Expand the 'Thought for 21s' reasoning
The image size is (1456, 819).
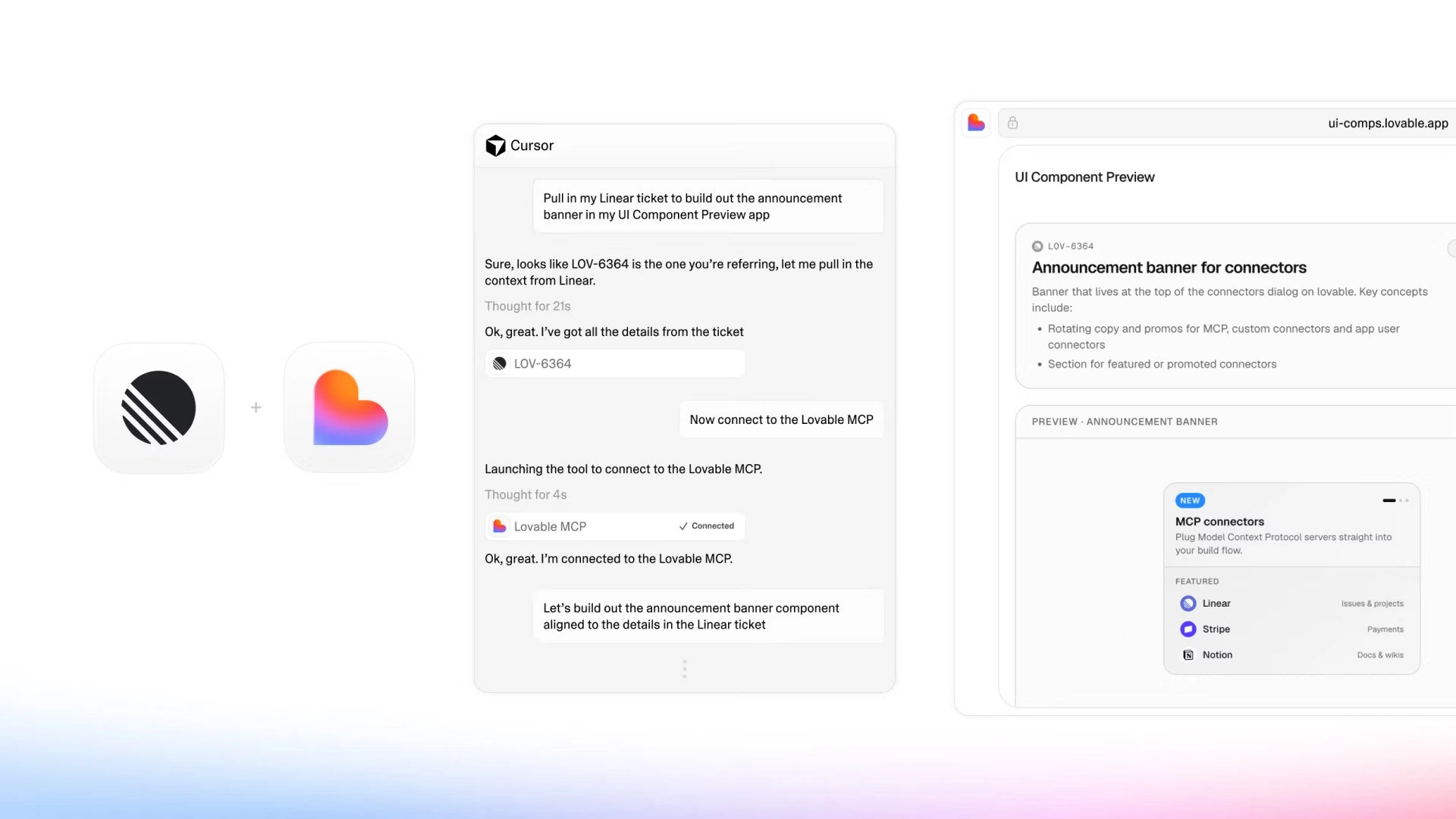pos(528,306)
